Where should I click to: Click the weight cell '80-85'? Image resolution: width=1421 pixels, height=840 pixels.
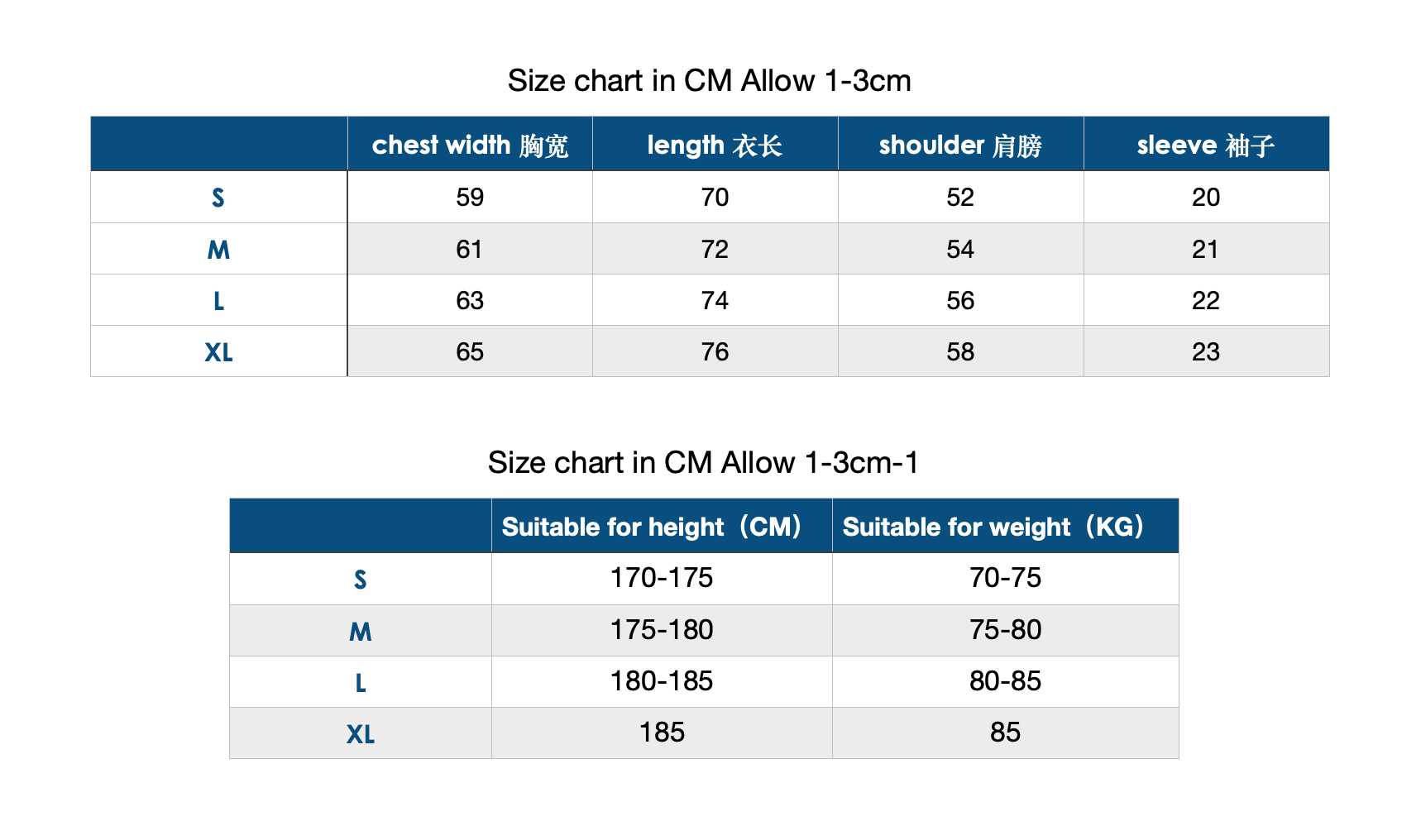[x=1005, y=681]
